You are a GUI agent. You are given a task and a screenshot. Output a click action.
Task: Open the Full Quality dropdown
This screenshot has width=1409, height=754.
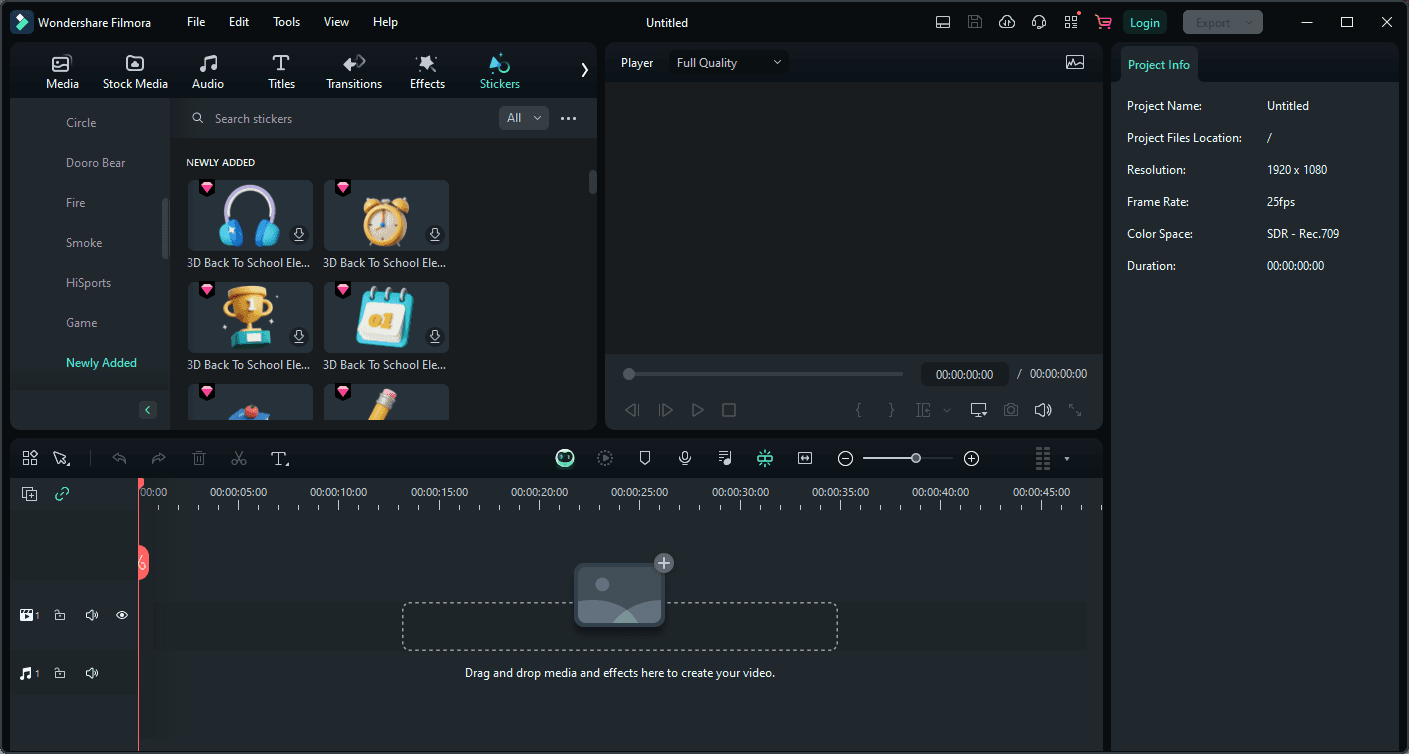click(729, 63)
